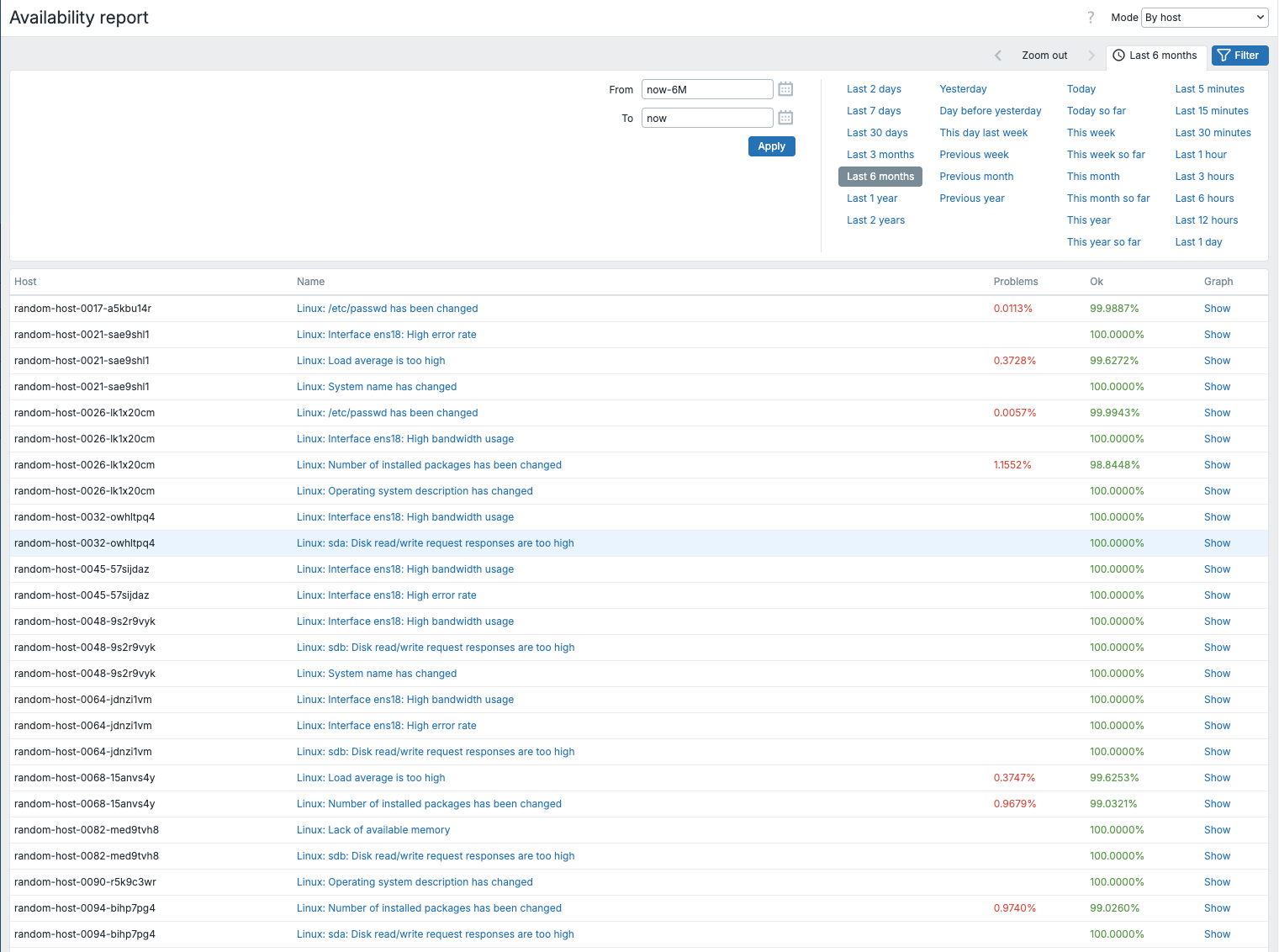Select the This week preset
The width and height of the screenshot is (1279, 952).
pos(1091,133)
